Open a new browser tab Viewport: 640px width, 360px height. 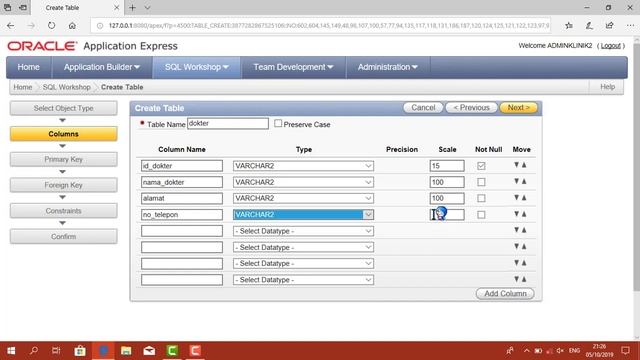tap(132, 7)
